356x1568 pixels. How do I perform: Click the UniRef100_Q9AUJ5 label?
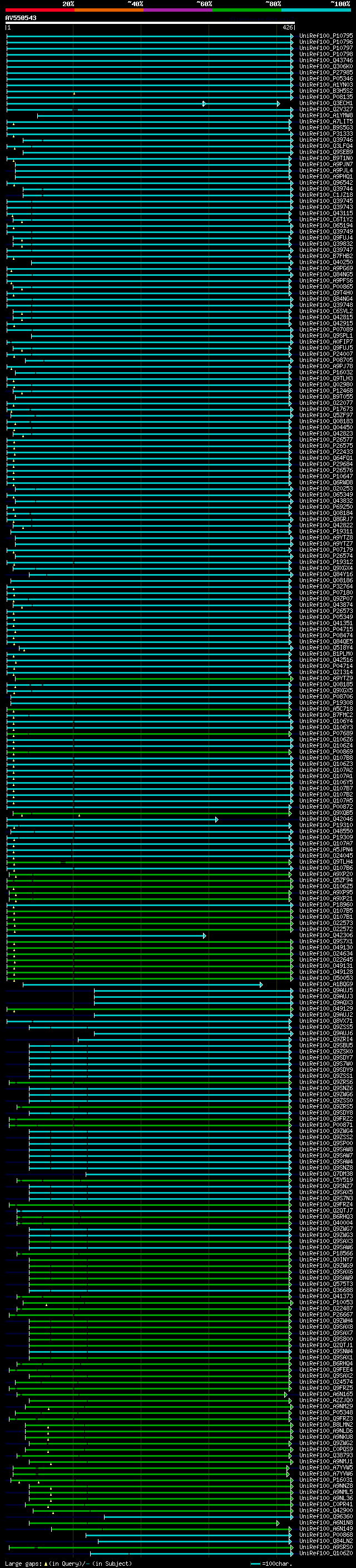tap(326, 990)
